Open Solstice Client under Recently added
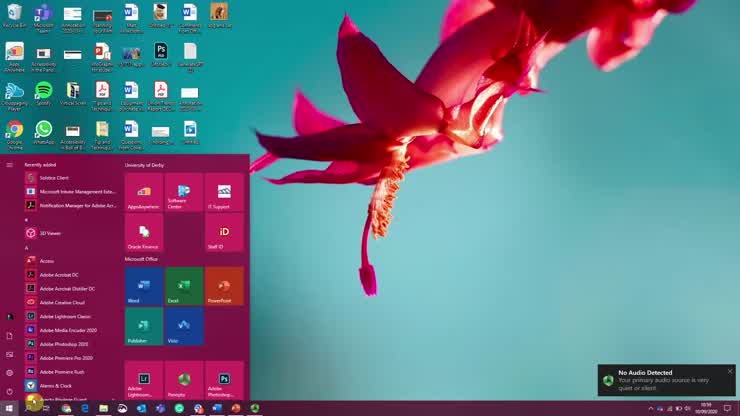Viewport: 740px width, 416px height. (55, 177)
